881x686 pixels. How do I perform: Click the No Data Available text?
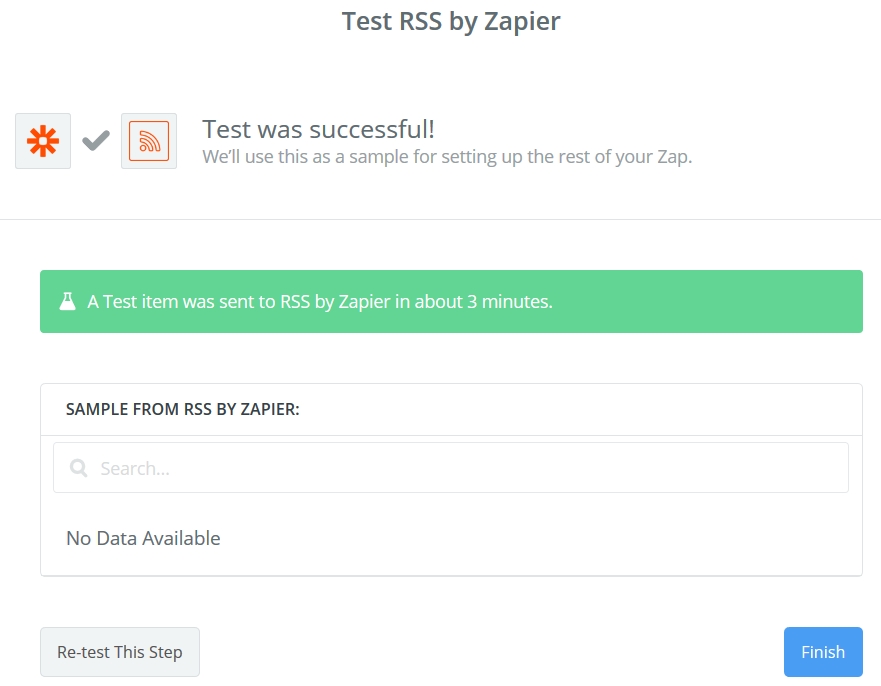143,538
